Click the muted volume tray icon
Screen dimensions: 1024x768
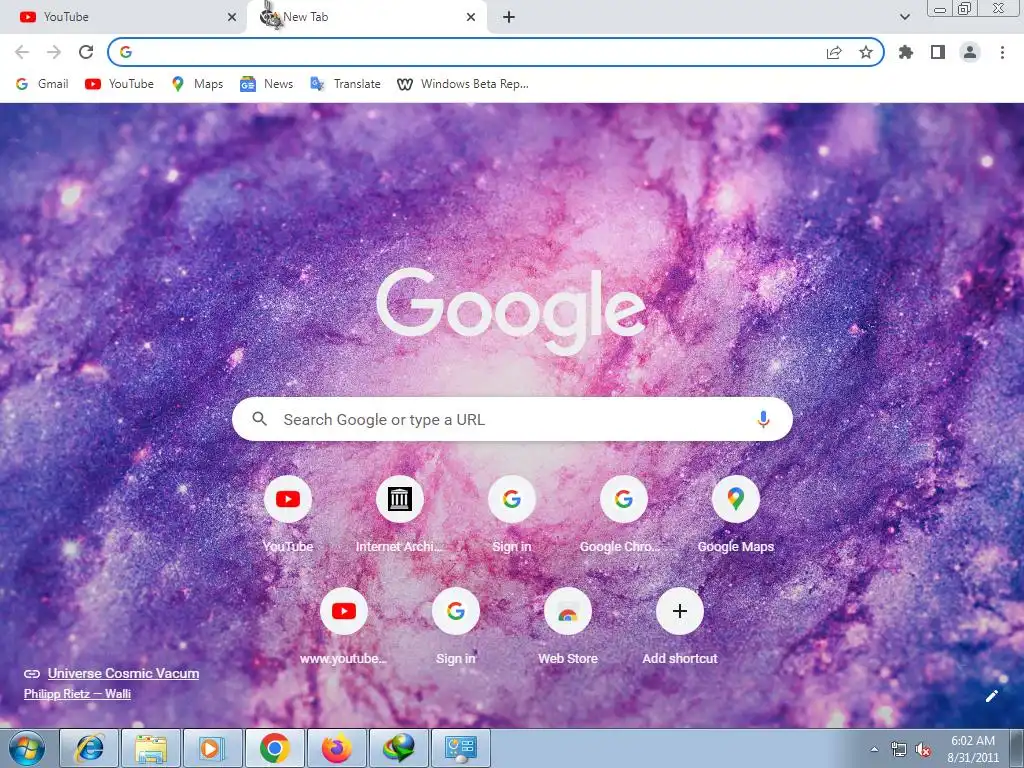click(x=923, y=749)
